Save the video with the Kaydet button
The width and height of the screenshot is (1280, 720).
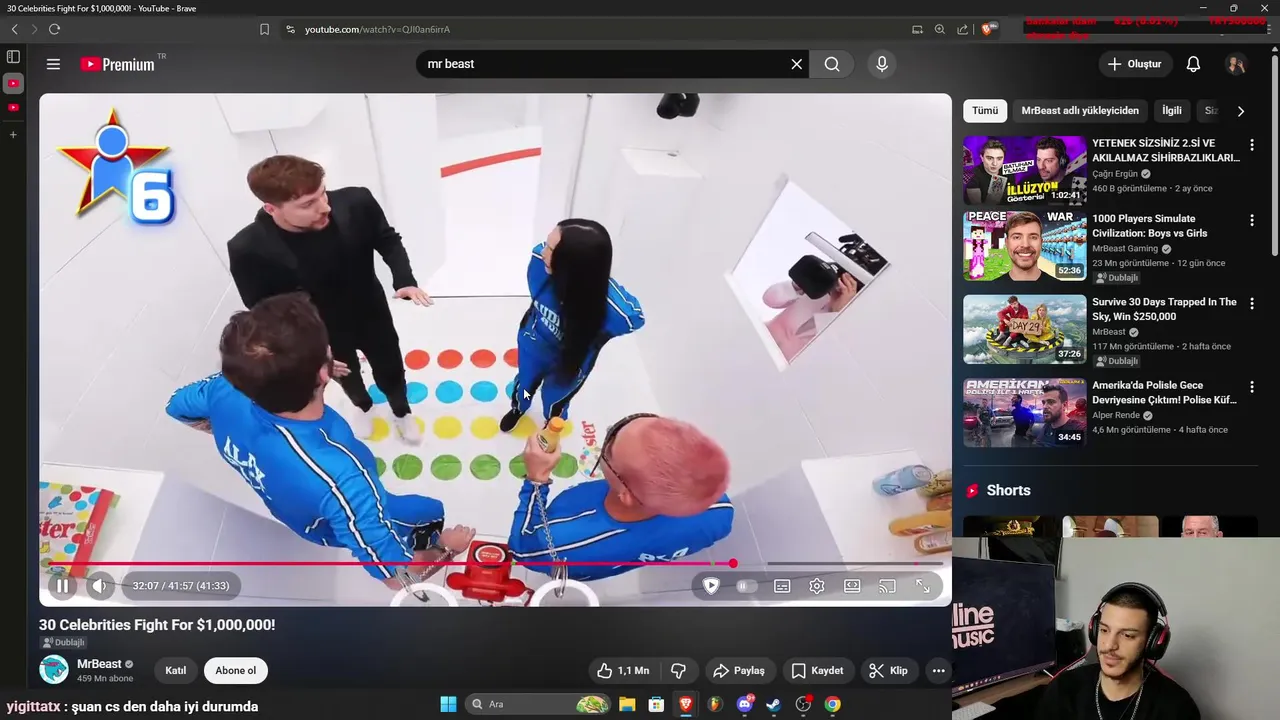pyautogui.click(x=818, y=671)
